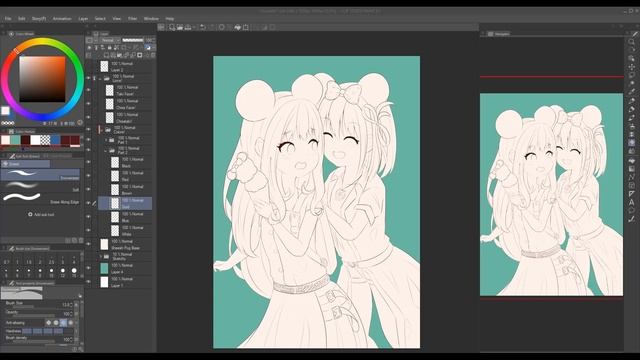The image size is (640, 360).
Task: Pick the transparent checkered swatch
Action: (45, 140)
